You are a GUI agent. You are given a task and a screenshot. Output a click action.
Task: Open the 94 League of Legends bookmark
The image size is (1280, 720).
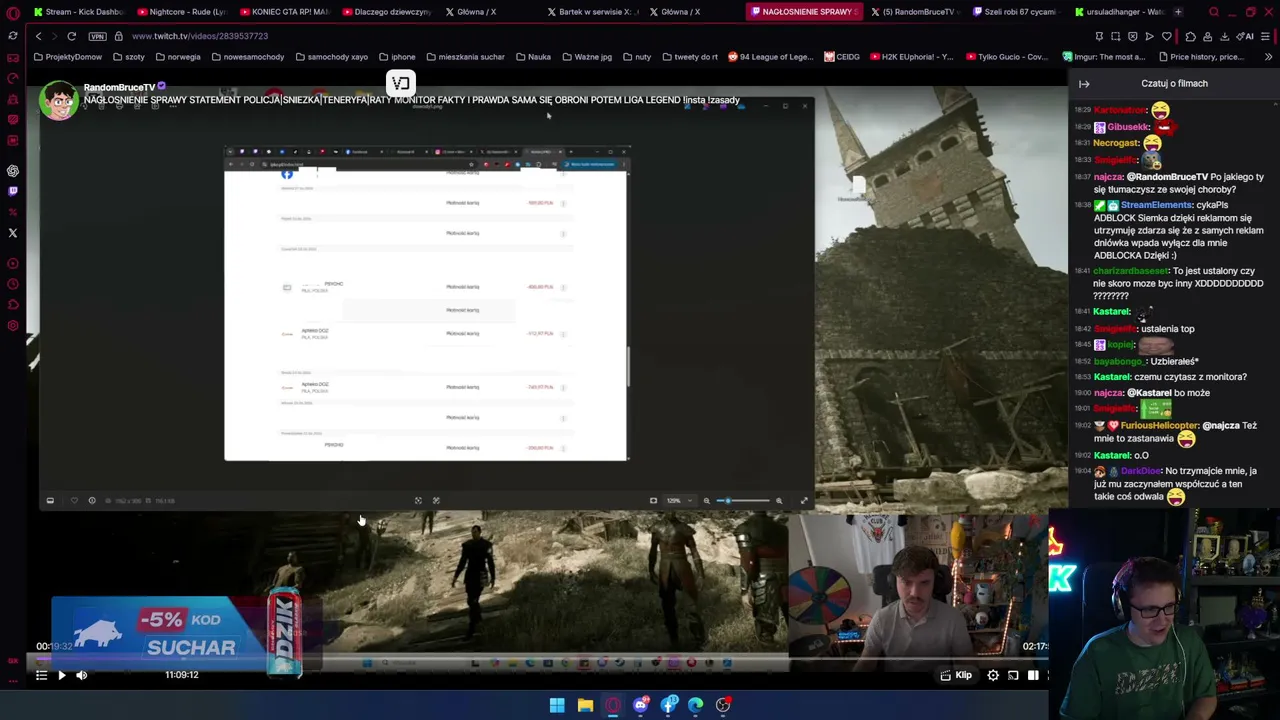click(770, 57)
